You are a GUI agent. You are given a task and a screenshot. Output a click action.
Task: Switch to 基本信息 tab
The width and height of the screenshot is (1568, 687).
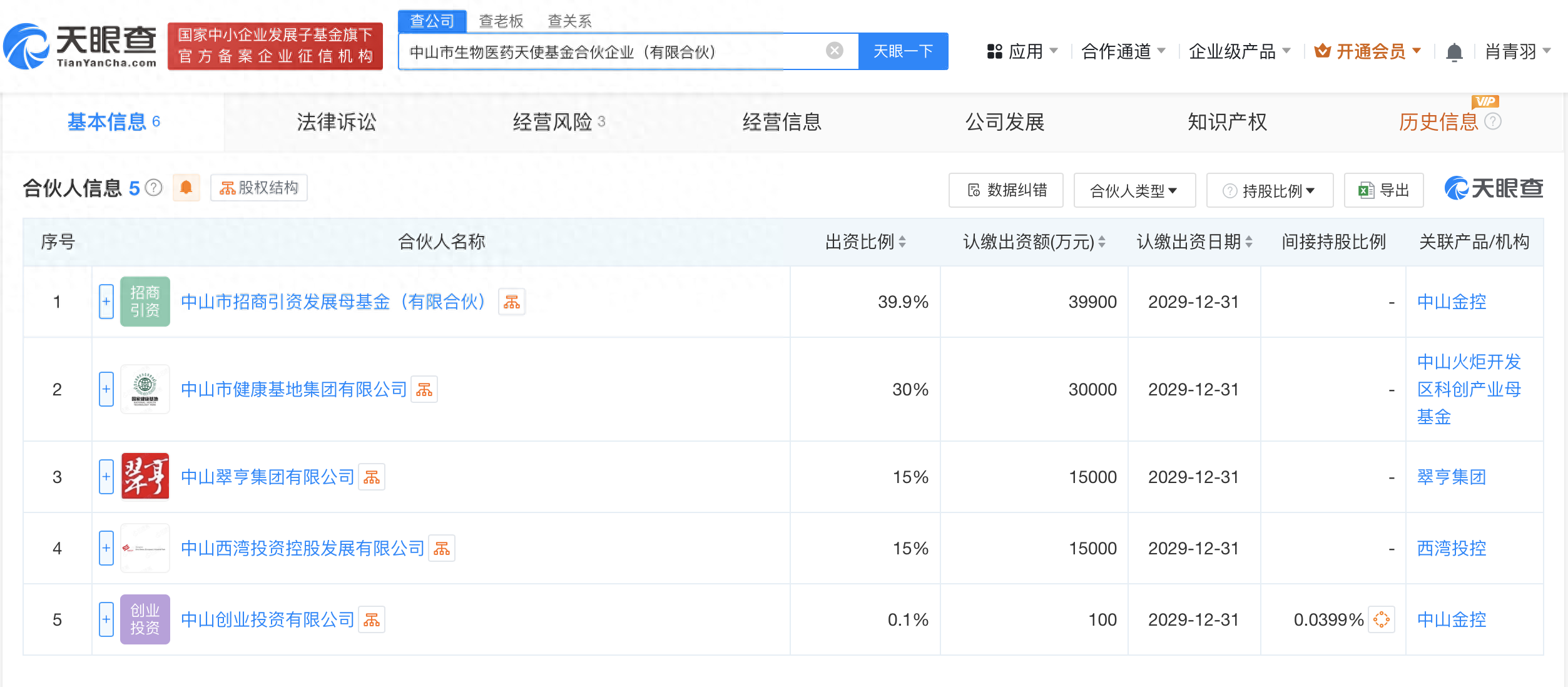point(113,122)
